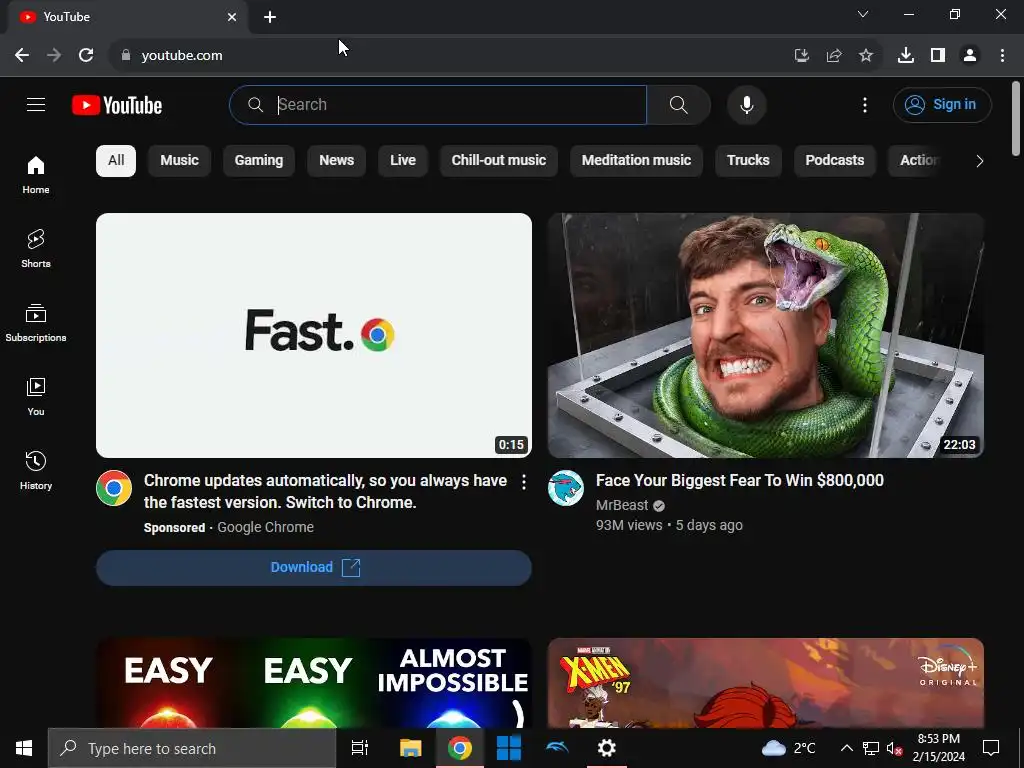
Task: Click browser forward arrow
Action: [54, 55]
